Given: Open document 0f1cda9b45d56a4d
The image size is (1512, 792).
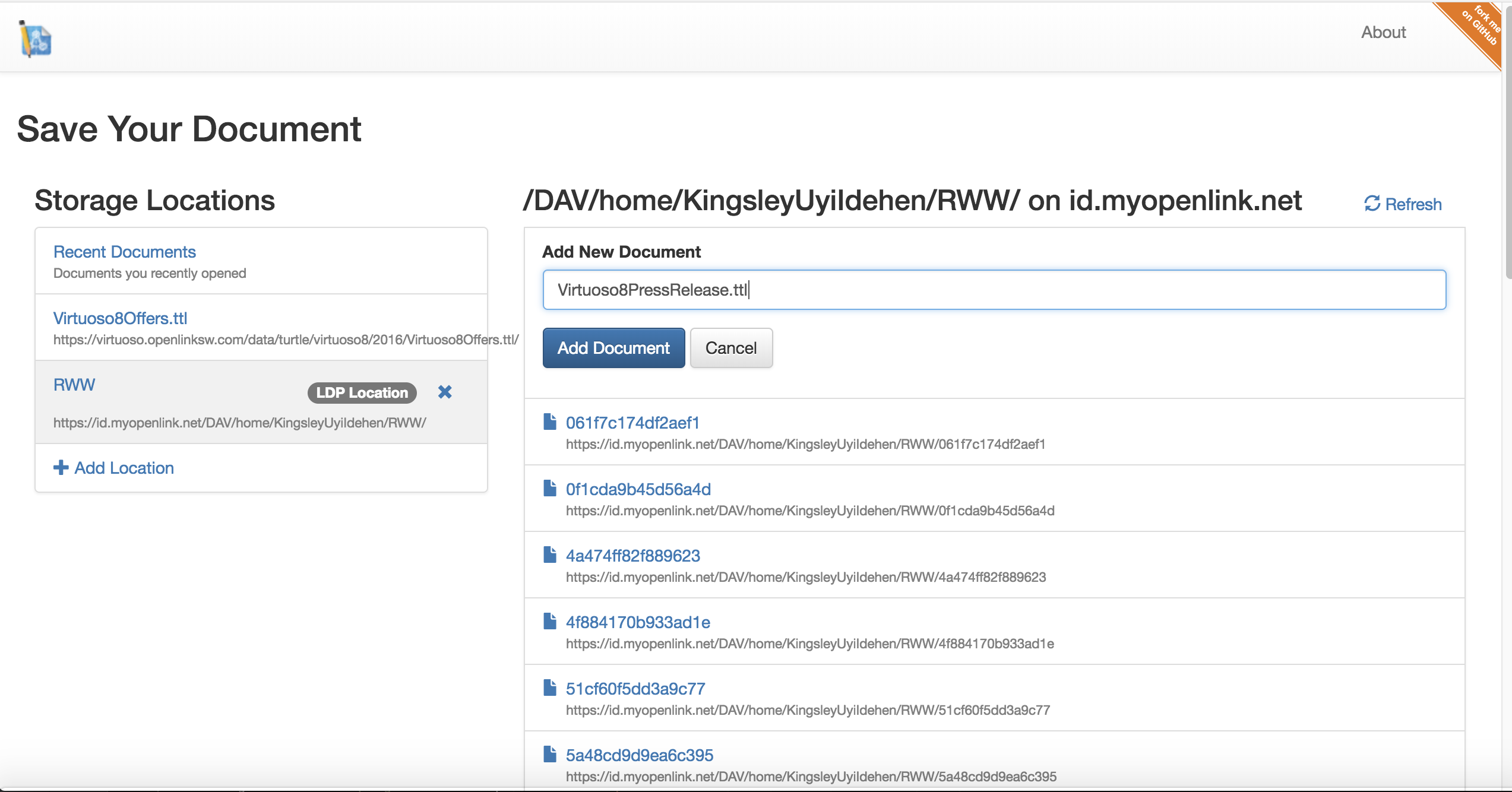Looking at the screenshot, I should (x=637, y=489).
